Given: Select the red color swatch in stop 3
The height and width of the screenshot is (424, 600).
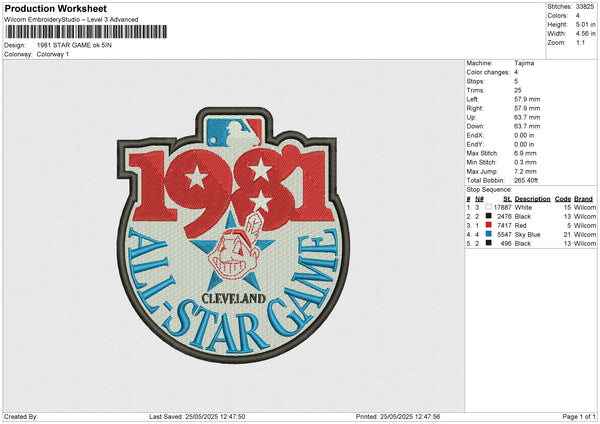Looking at the screenshot, I should [x=488, y=225].
